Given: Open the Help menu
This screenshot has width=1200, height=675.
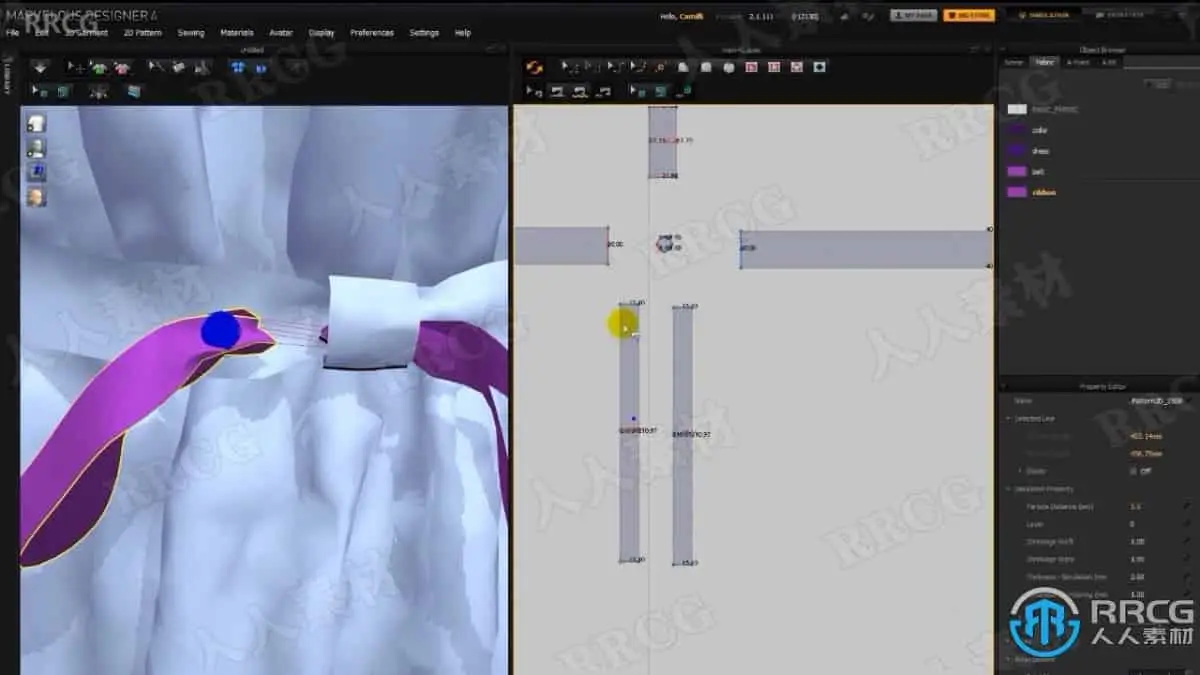Looking at the screenshot, I should [x=463, y=33].
